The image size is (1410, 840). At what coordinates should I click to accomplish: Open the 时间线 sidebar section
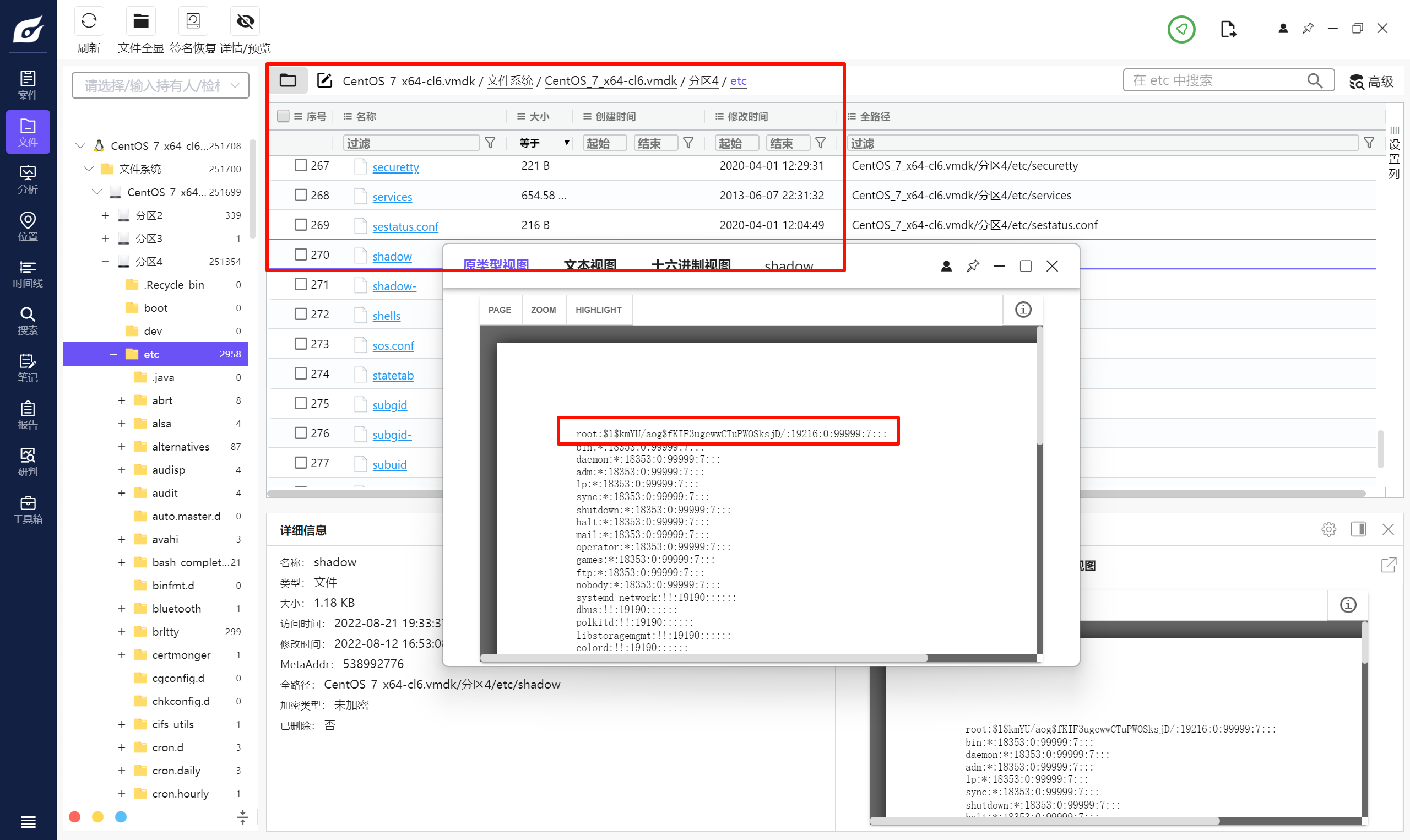(28, 274)
